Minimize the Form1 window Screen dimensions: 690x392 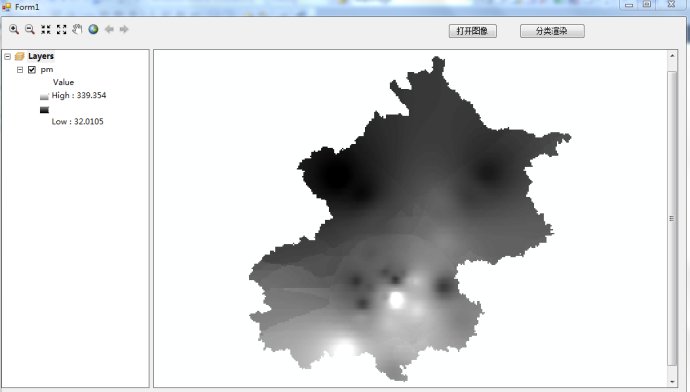629,5
